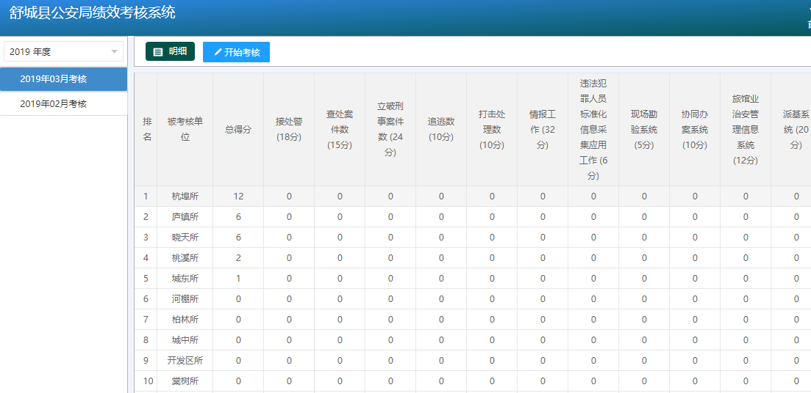Select the 晓天所 table row
Screen dimensions: 811x393
473,237
